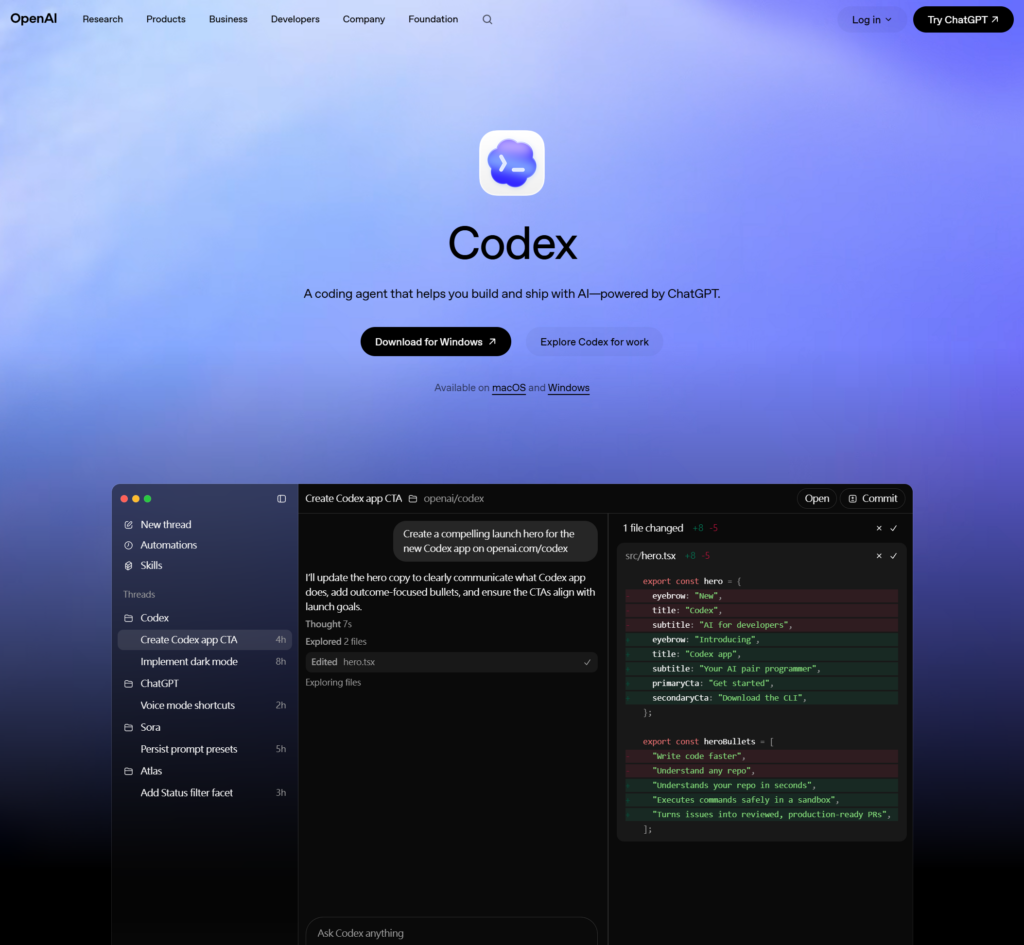Image resolution: width=1024 pixels, height=945 pixels.
Task: Click Explore Codex for work button
Action: [x=594, y=342]
